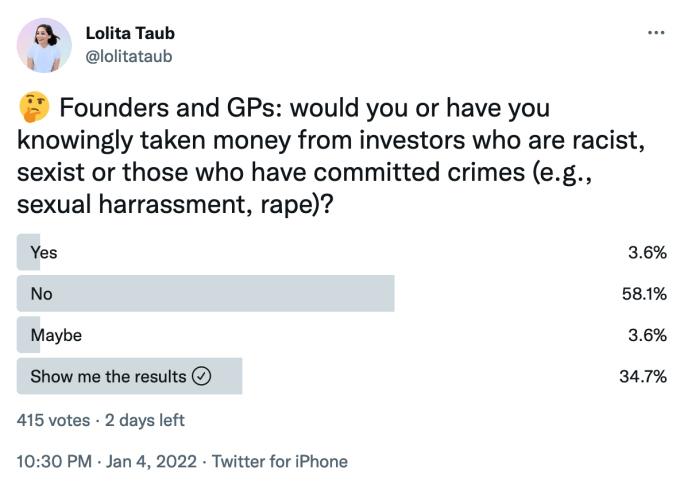Open the three-dot more options menu
Viewport: 680px width, 488px height.
(x=655, y=32)
